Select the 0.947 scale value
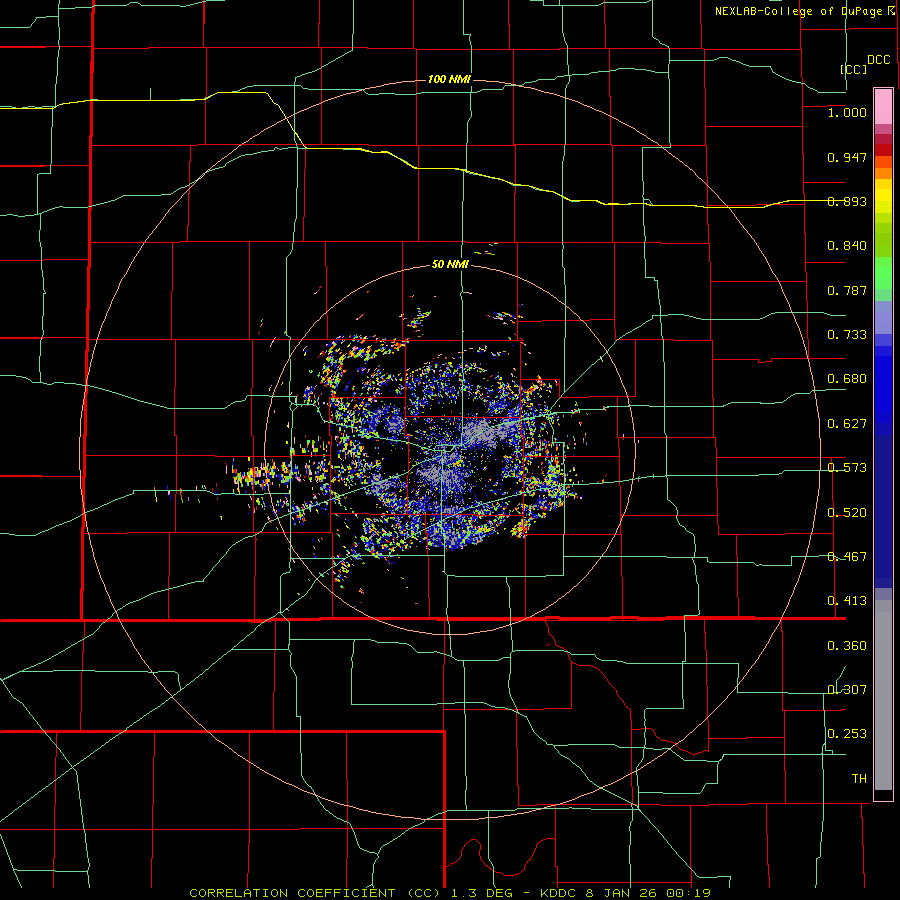Viewport: 900px width, 900px height. click(x=847, y=157)
